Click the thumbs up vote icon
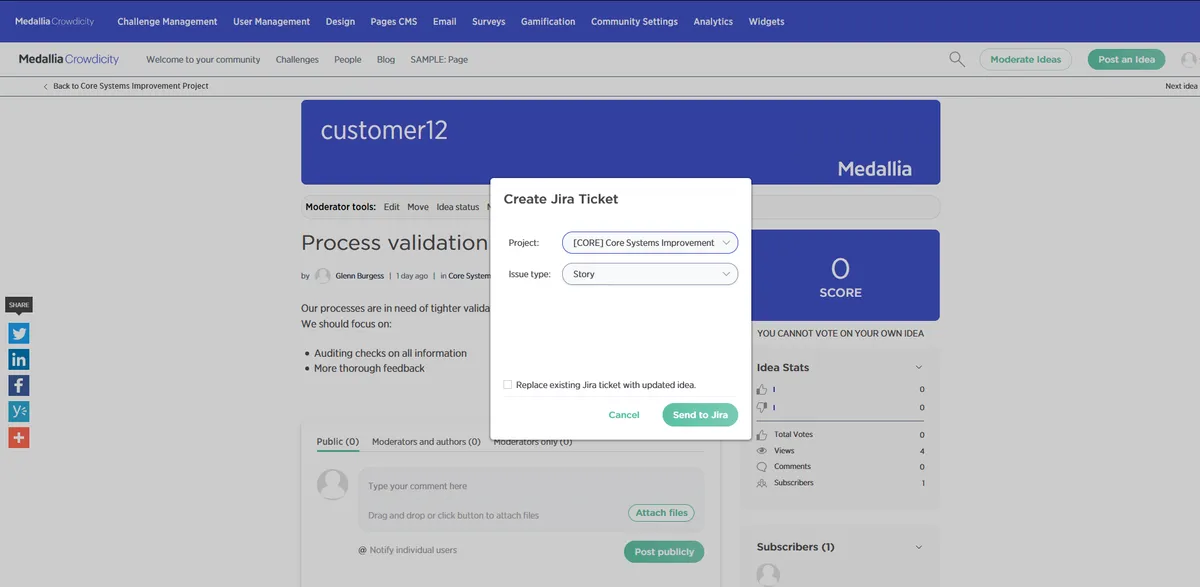The image size is (1200, 587). tap(762, 389)
